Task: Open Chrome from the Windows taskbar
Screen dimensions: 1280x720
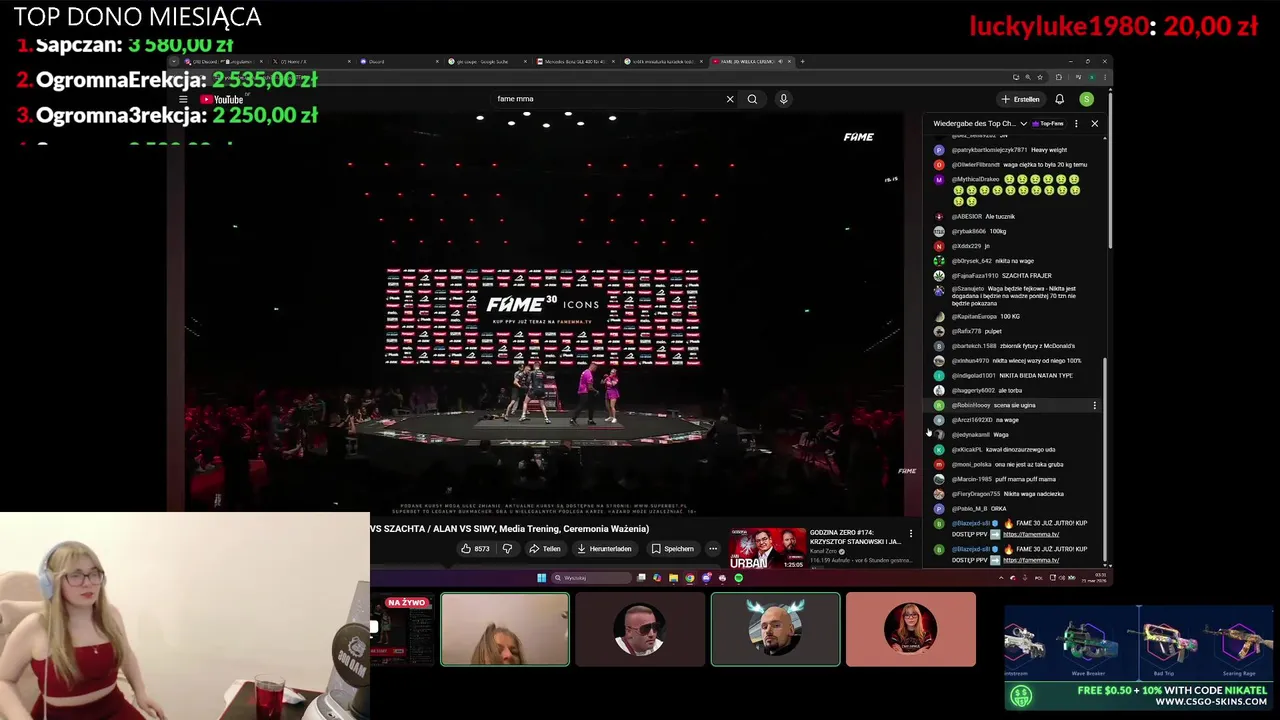Action: tap(690, 578)
